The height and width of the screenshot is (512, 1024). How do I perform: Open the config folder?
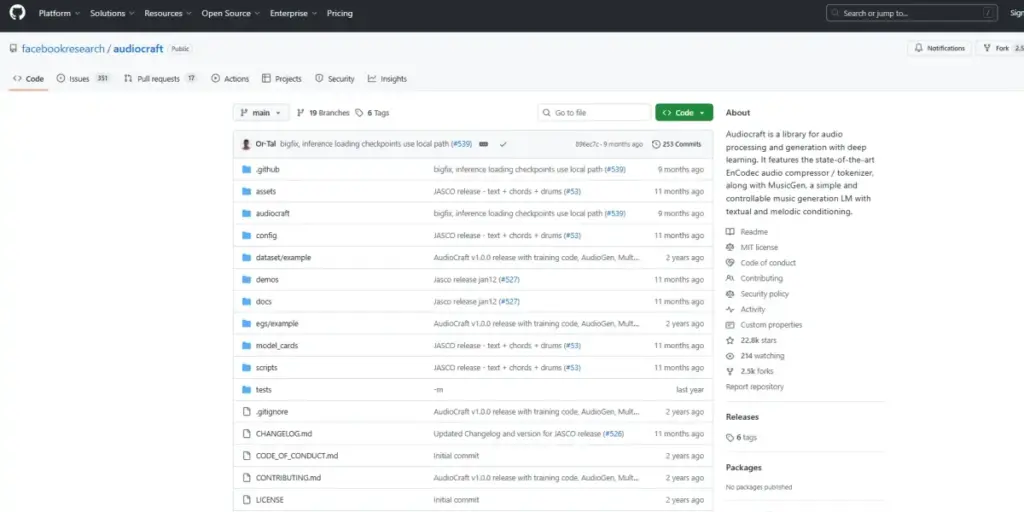(266, 235)
